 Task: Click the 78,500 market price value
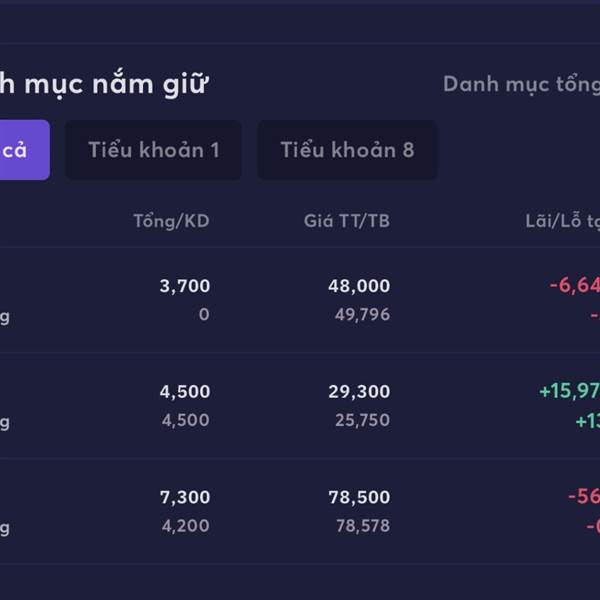click(358, 497)
